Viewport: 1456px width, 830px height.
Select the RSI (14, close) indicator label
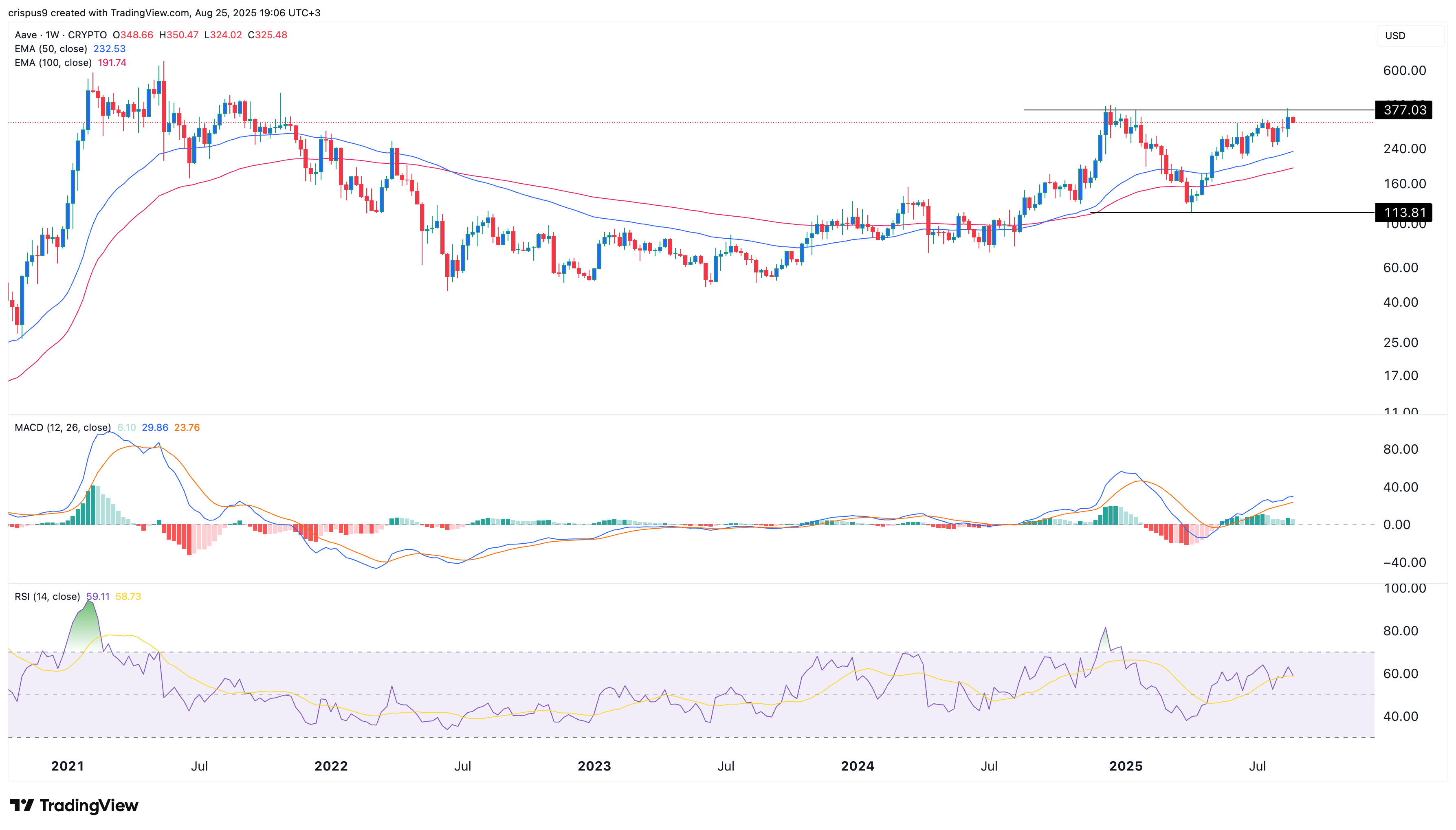47,596
